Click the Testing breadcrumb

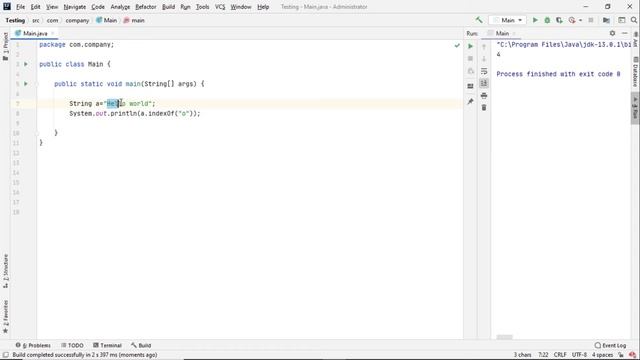point(15,20)
